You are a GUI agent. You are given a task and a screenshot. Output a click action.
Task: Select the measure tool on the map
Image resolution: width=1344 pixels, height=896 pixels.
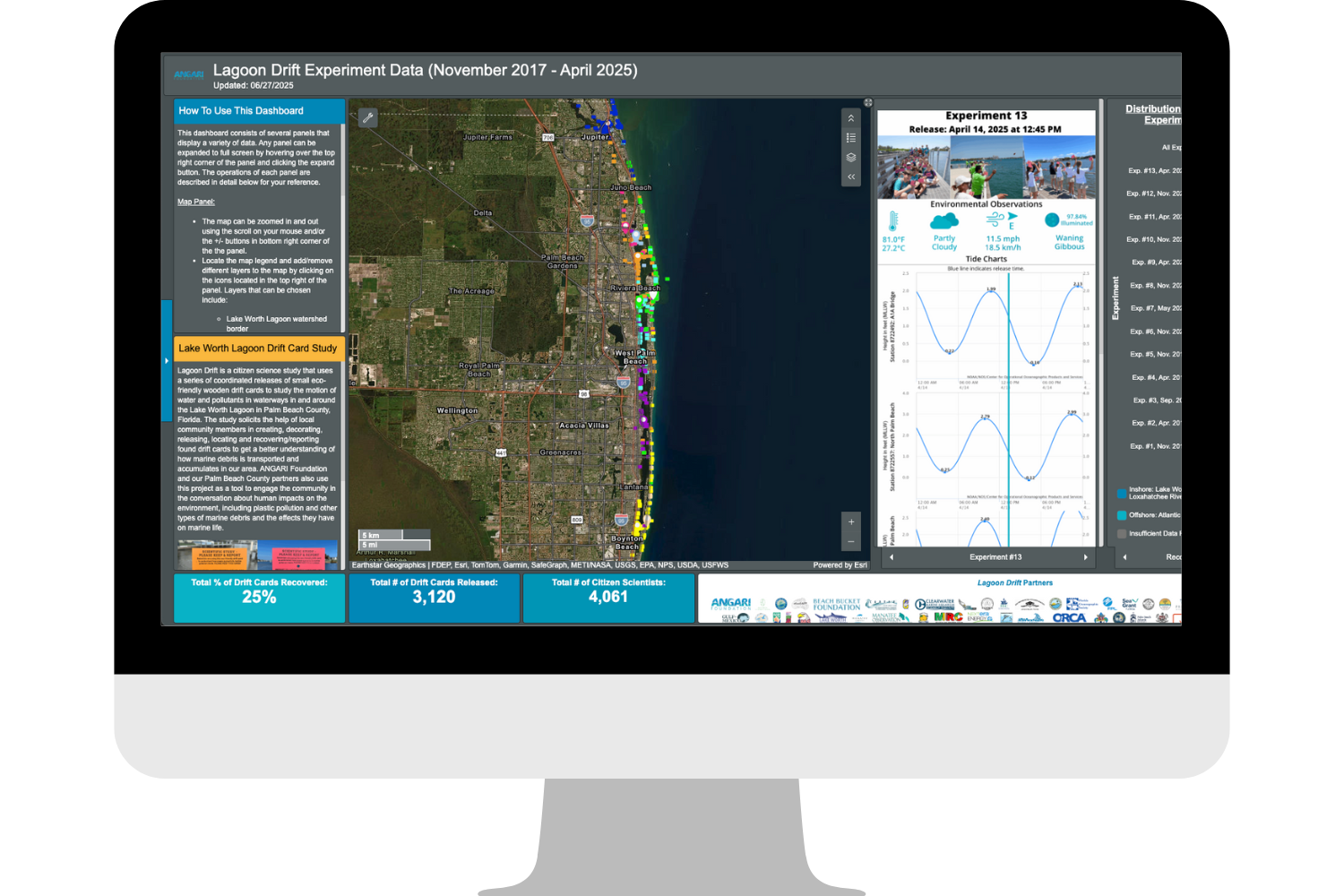[367, 116]
